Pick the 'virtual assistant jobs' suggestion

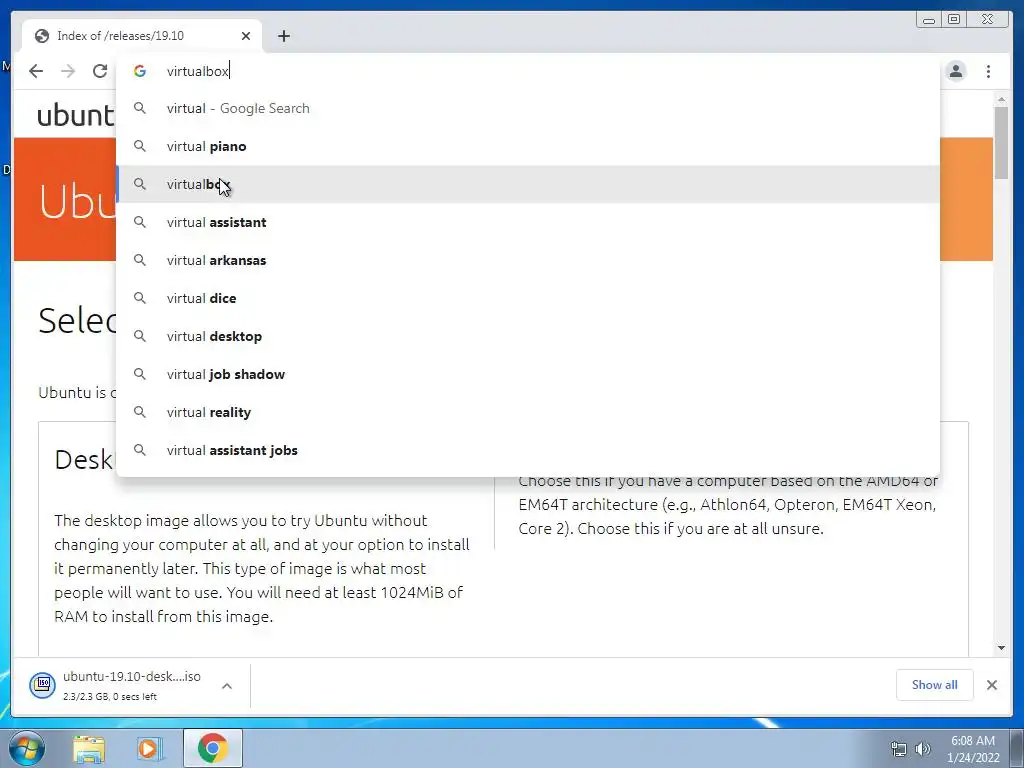click(x=528, y=450)
